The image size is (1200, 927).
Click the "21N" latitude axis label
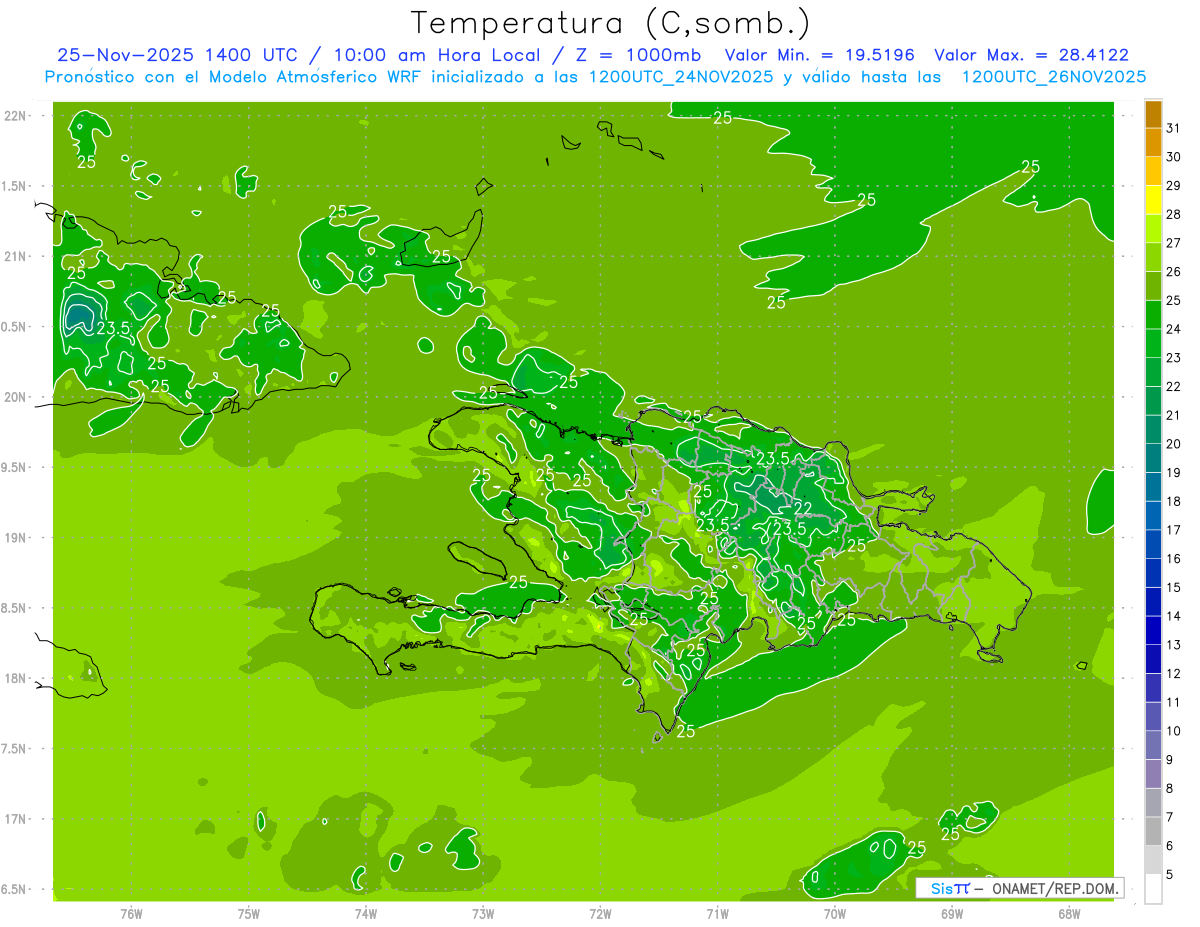point(17,256)
